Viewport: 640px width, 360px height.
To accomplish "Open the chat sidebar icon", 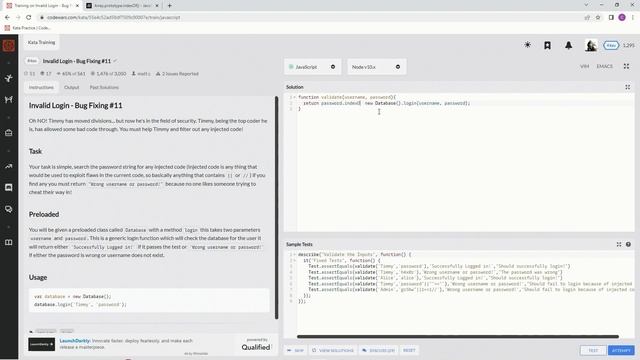I will (x=9, y=187).
